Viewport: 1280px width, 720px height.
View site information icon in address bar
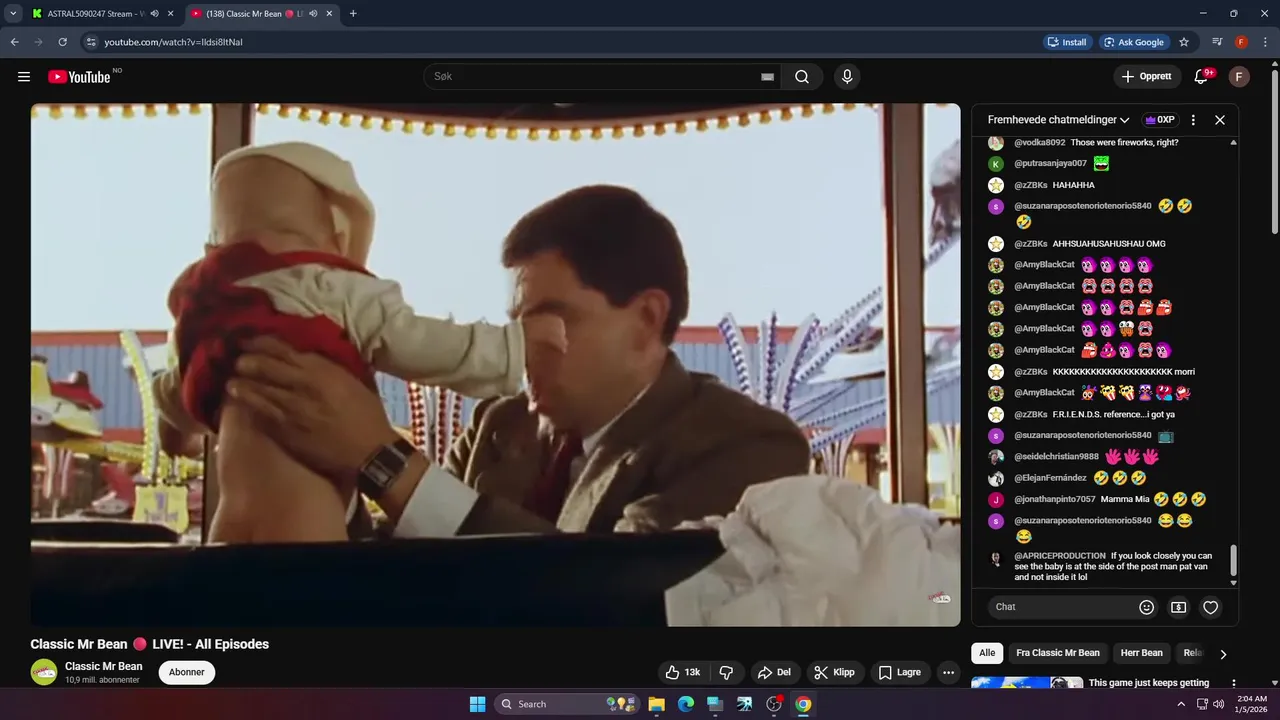(x=90, y=42)
